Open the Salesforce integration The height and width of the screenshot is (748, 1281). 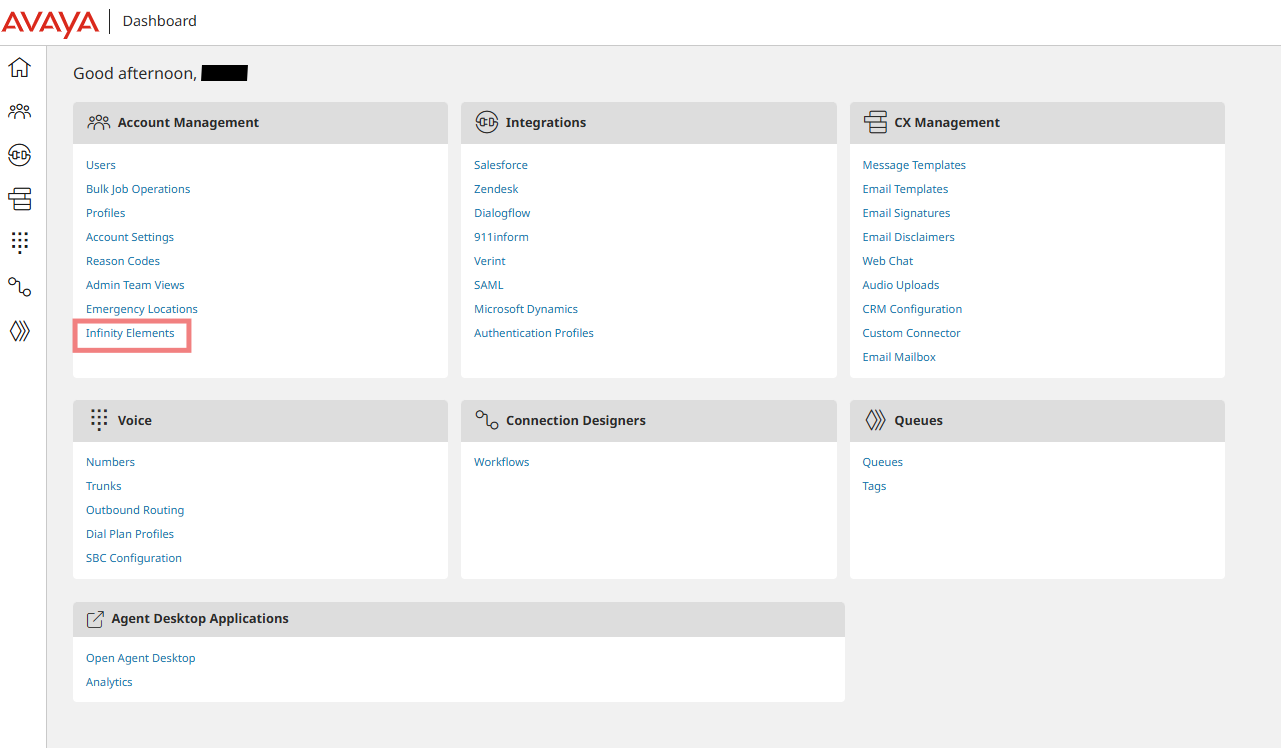click(500, 164)
